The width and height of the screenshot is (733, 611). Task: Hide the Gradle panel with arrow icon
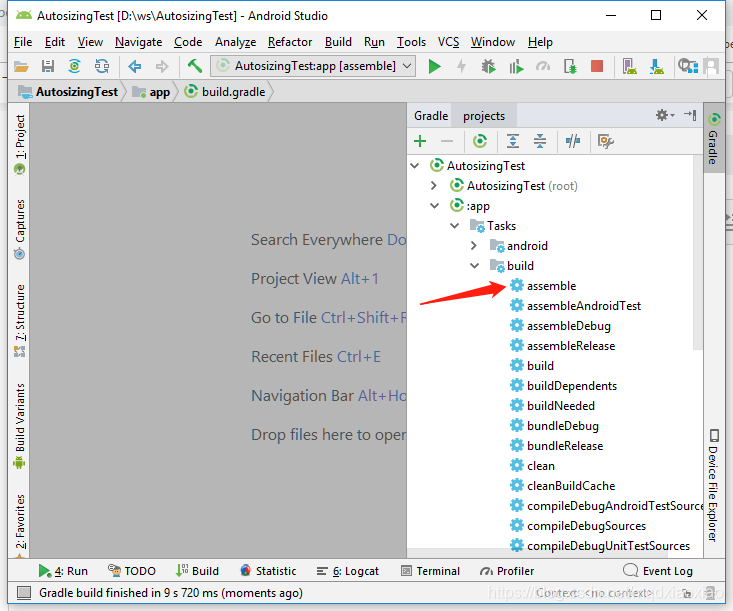690,115
